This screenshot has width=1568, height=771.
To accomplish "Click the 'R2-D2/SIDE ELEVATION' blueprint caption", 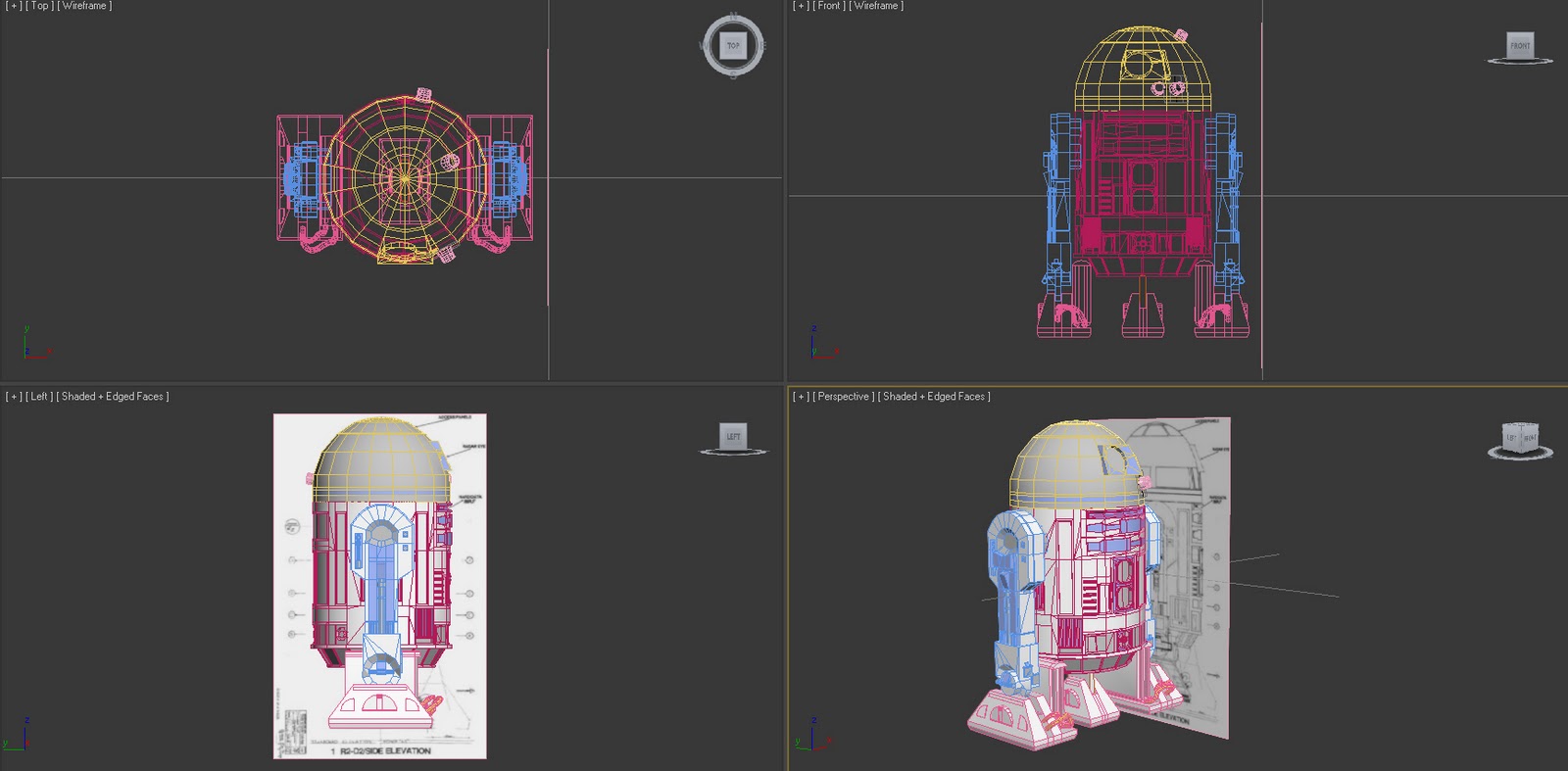I will 385,751.
